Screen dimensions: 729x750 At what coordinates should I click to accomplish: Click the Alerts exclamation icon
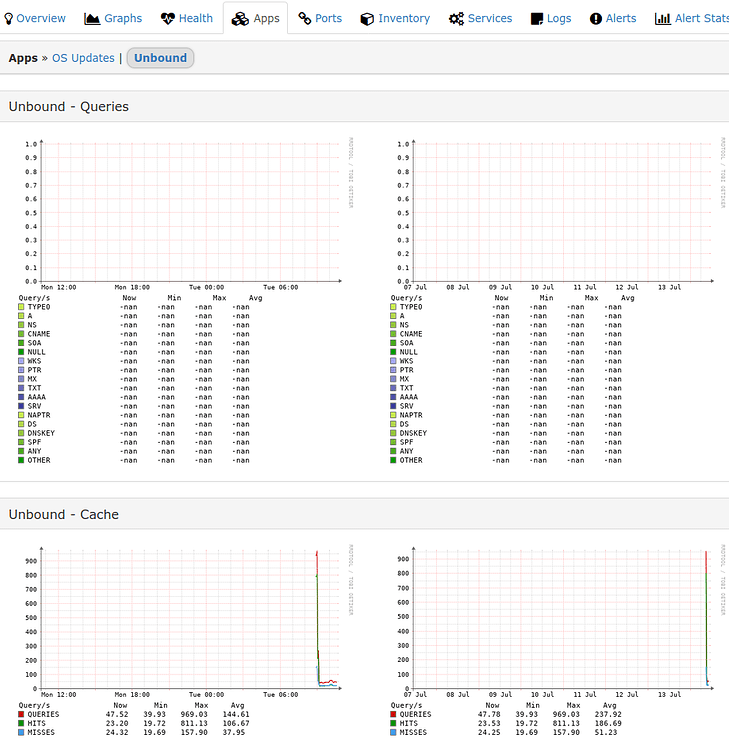(x=596, y=19)
